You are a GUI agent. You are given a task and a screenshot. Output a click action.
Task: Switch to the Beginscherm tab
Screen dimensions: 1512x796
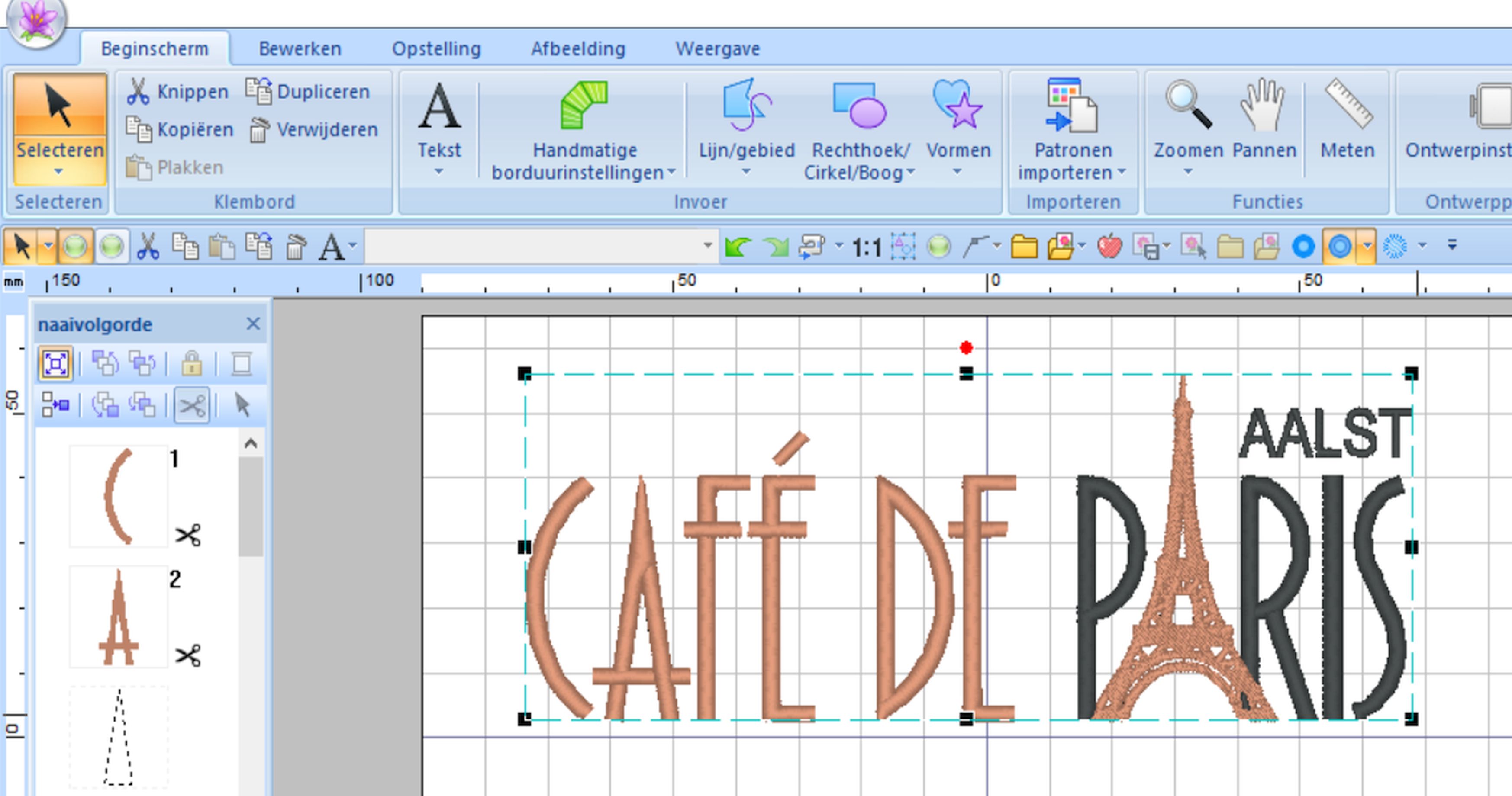155,49
